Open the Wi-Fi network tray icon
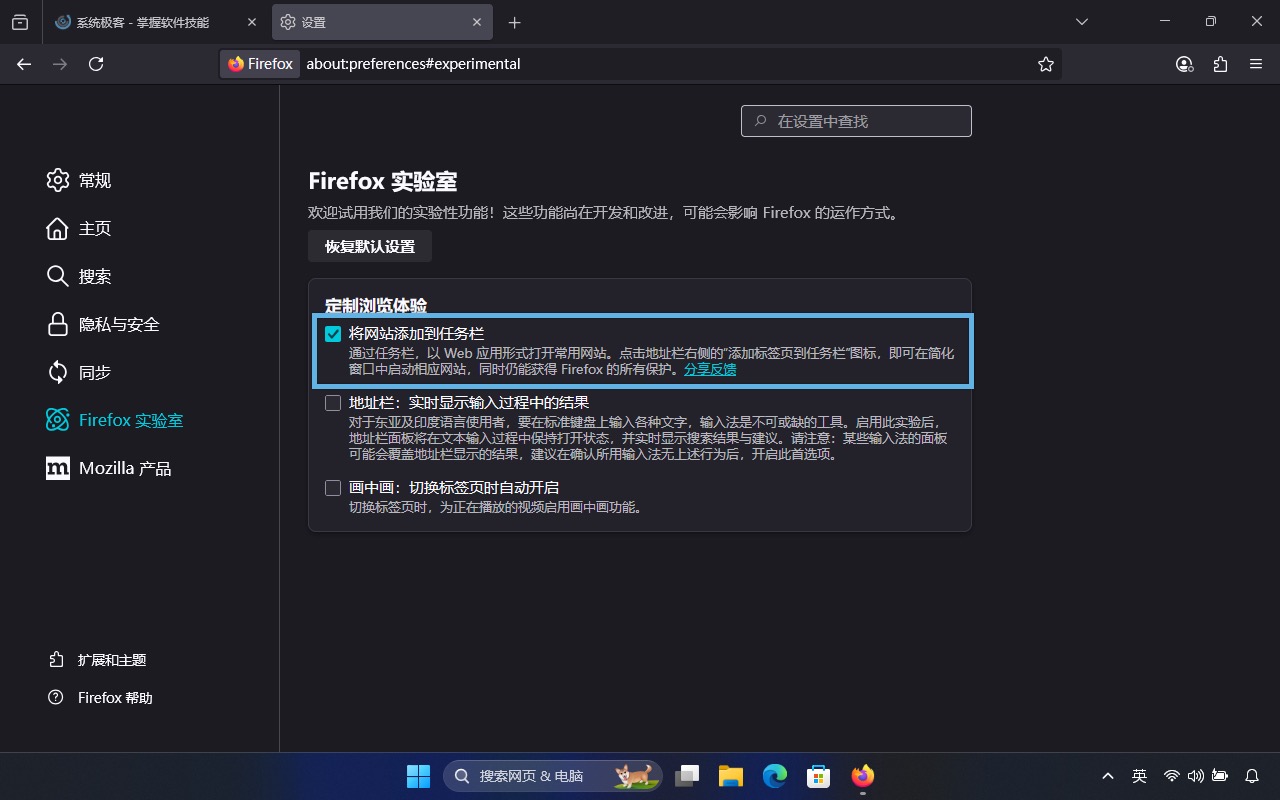The height and width of the screenshot is (800, 1280). point(1171,776)
